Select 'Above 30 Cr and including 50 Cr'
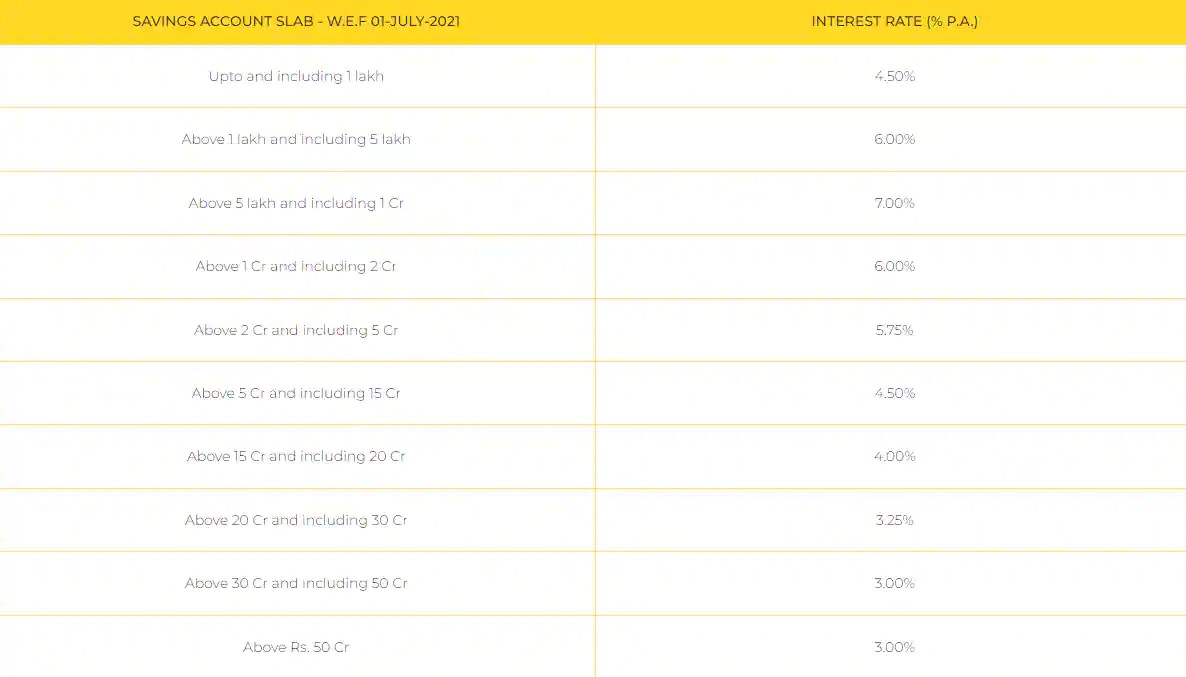This screenshot has width=1186, height=677. (296, 583)
